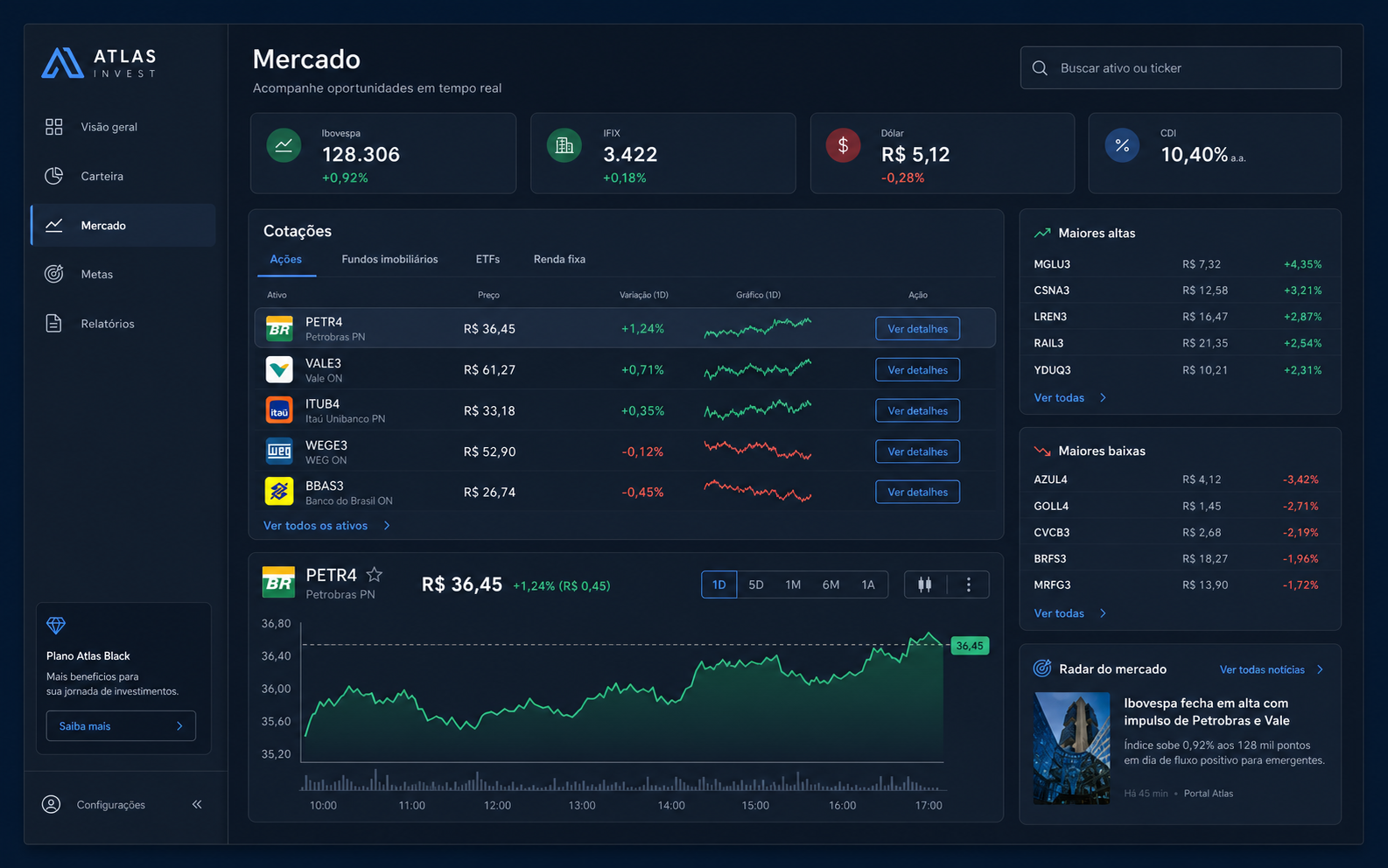This screenshot has width=1388, height=868.
Task: Open Visão geral grid icon
Action: pos(53,127)
